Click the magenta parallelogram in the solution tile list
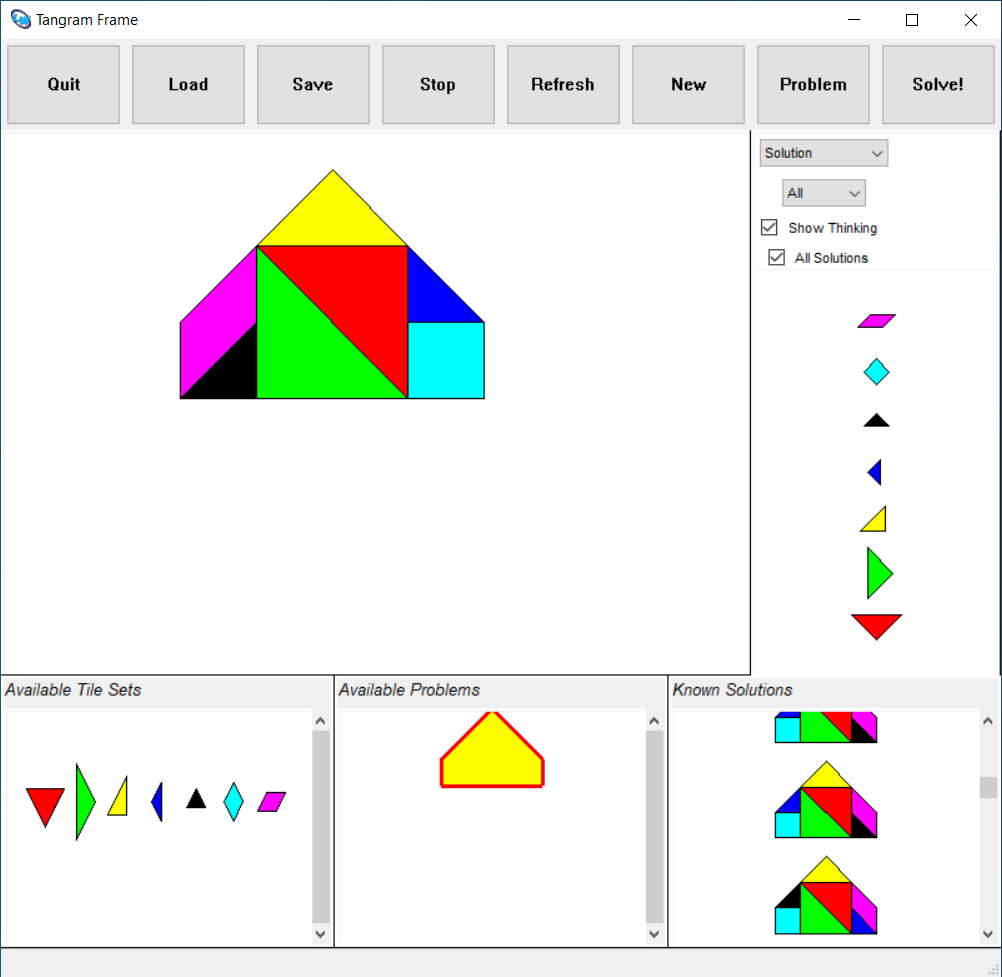The image size is (1002, 977). [876, 321]
